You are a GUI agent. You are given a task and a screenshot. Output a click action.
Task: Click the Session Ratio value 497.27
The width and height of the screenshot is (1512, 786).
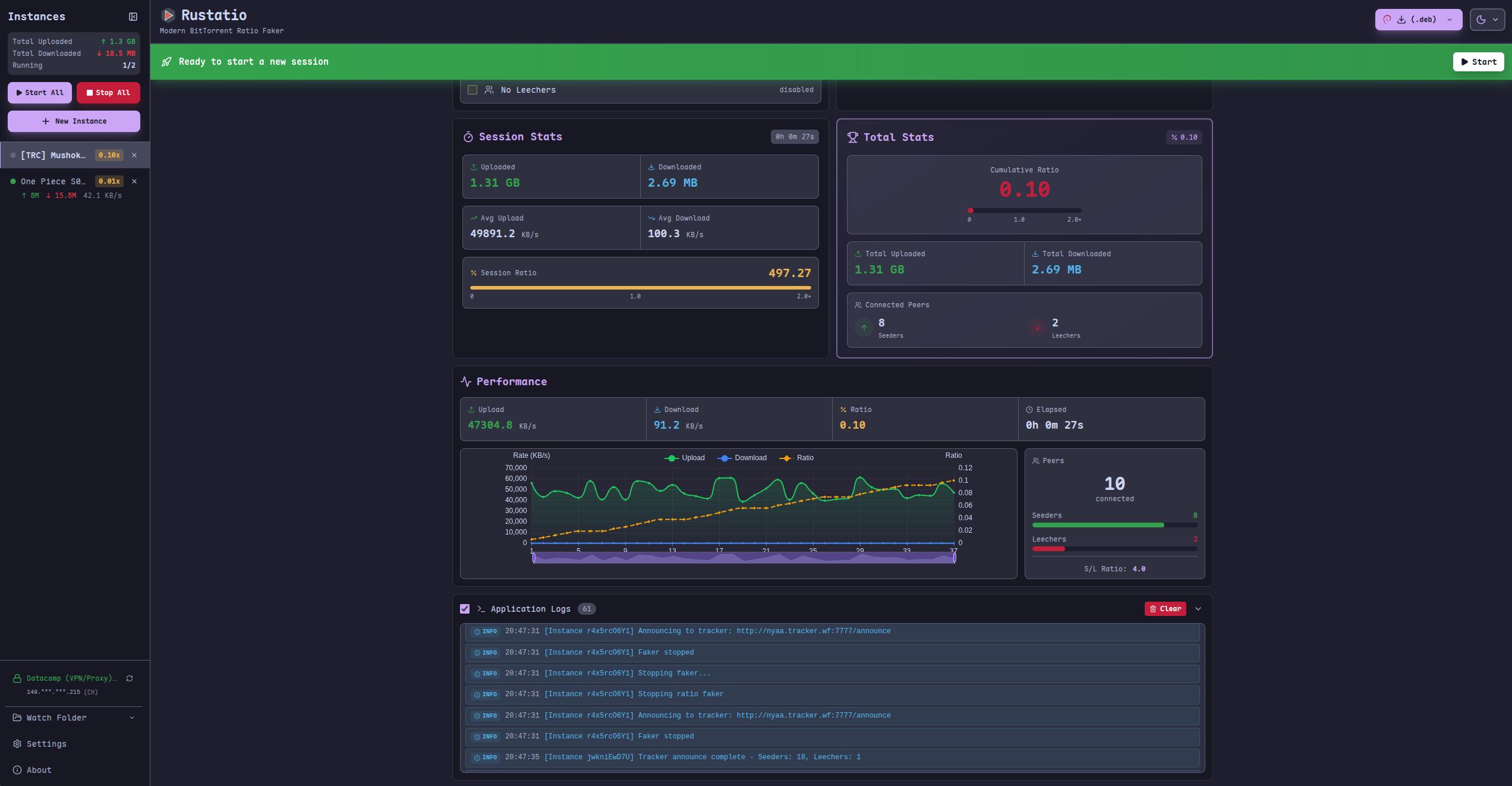789,273
